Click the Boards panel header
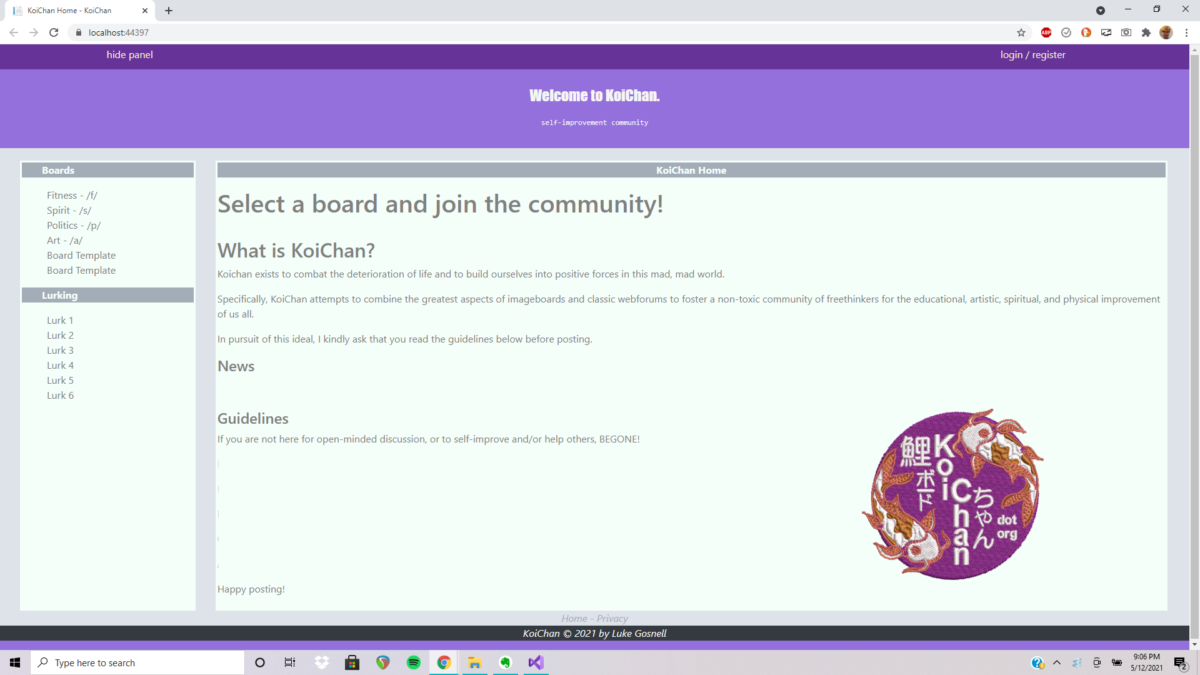 (x=107, y=171)
